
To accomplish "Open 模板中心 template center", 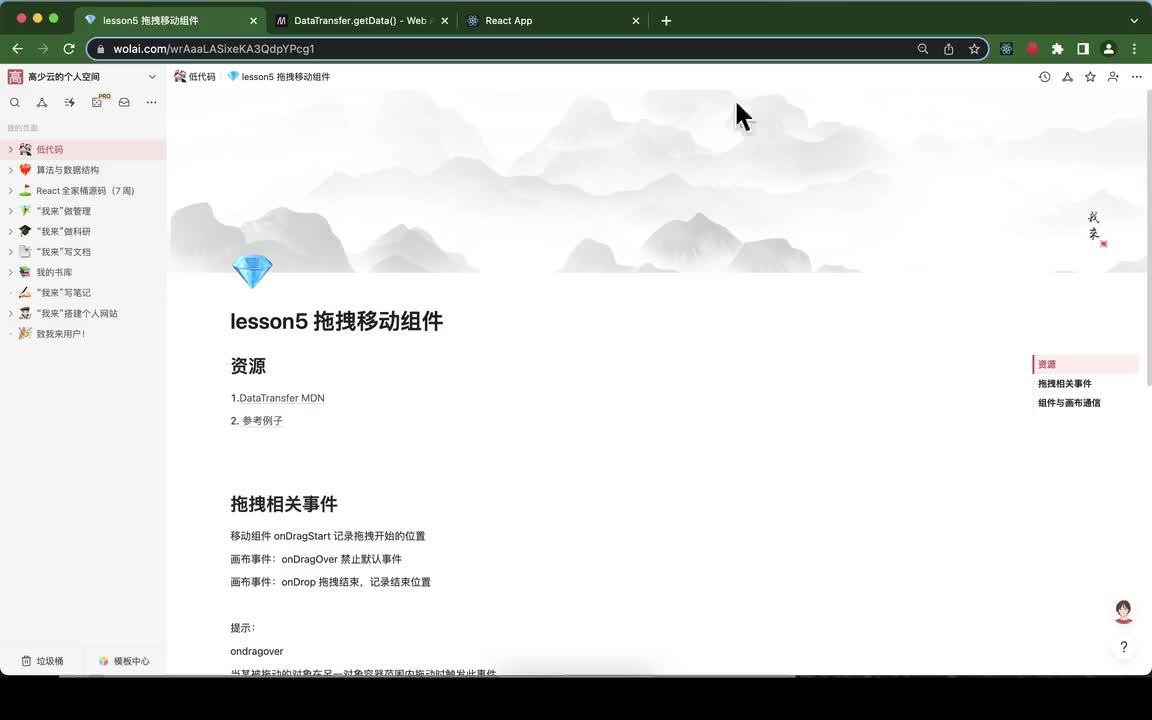I will coord(124,661).
